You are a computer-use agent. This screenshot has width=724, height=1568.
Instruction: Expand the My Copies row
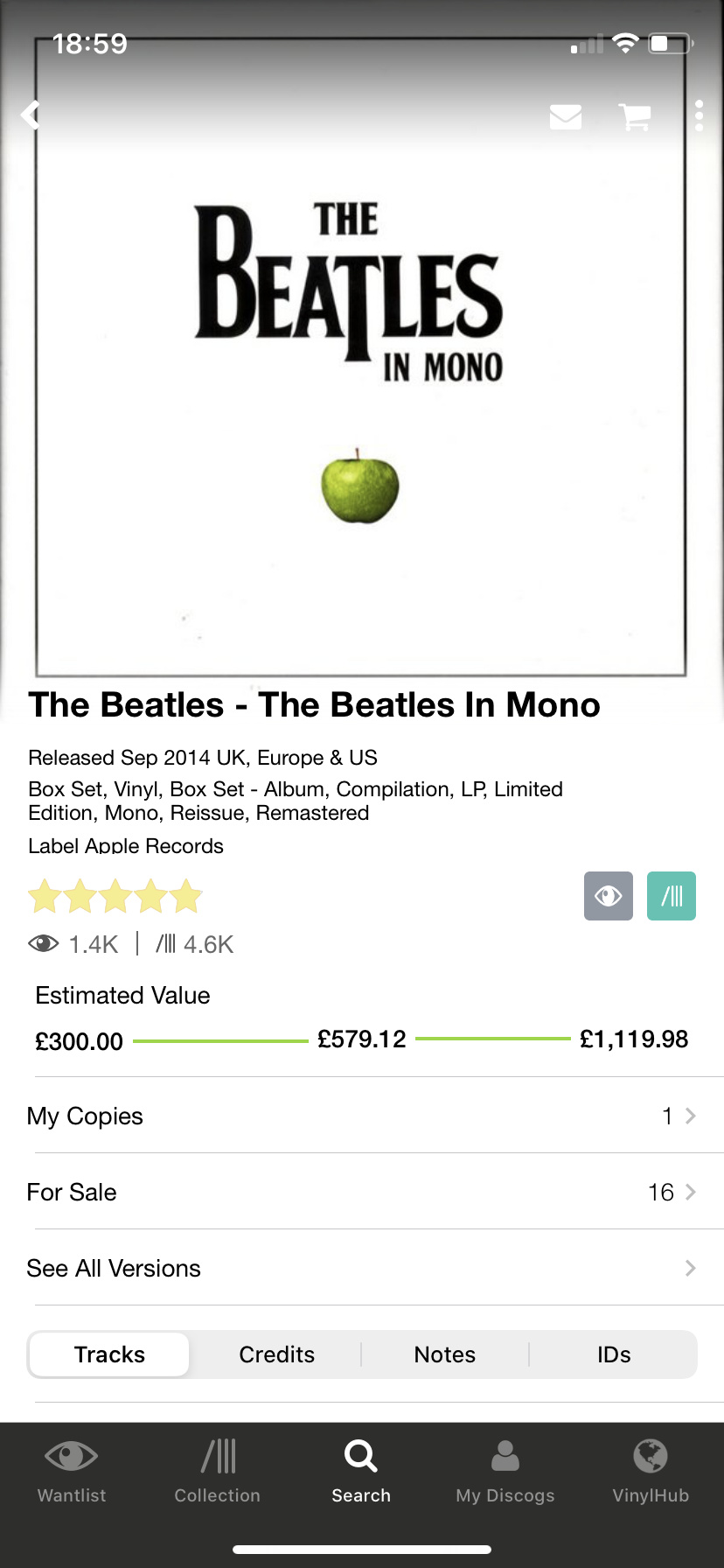pyautogui.click(x=362, y=1116)
